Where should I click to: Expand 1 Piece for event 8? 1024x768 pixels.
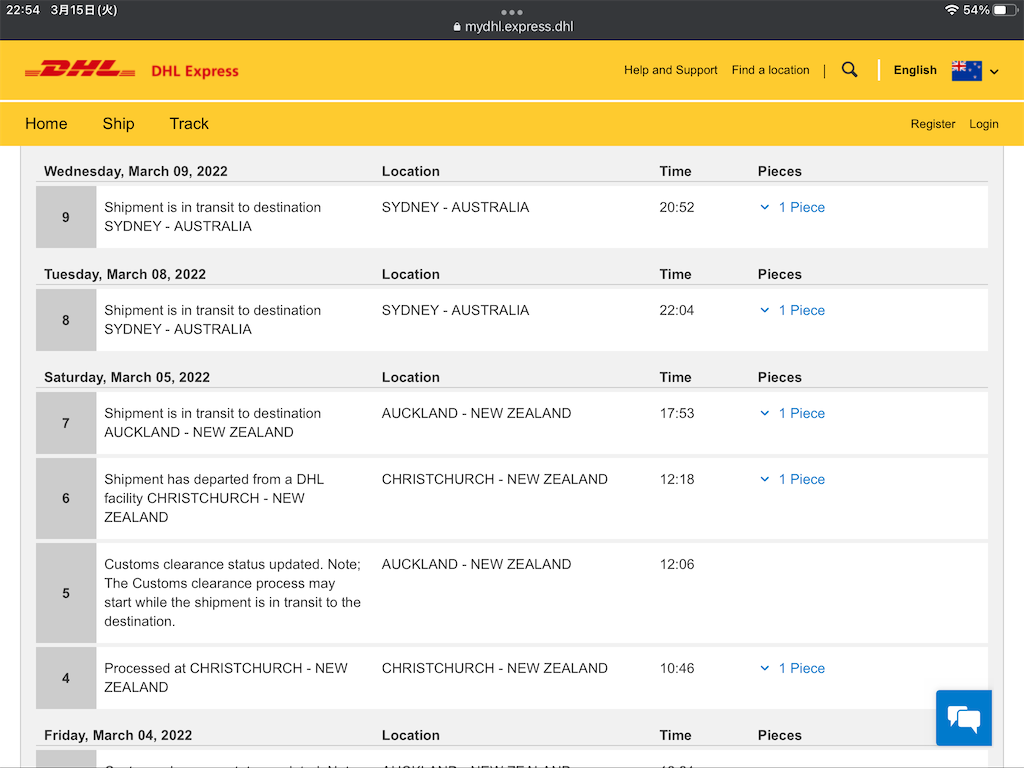pyautogui.click(x=792, y=310)
